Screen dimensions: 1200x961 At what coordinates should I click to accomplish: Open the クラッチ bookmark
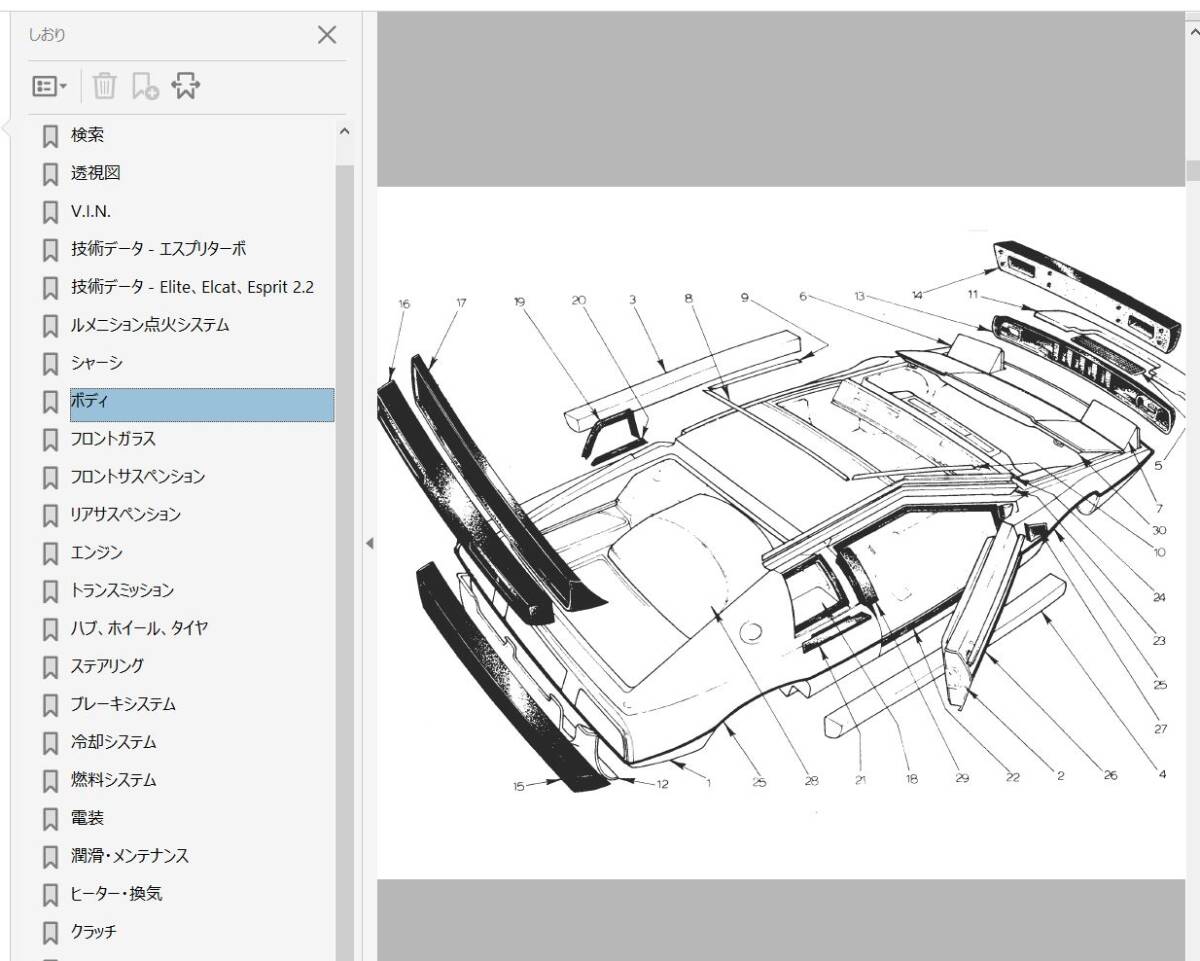coord(93,932)
